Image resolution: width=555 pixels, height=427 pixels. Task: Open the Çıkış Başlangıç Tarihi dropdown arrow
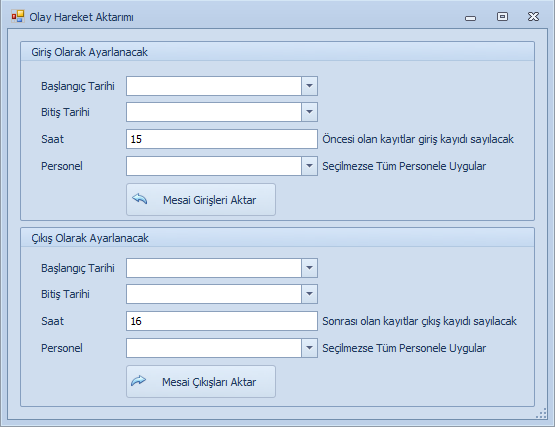pyautogui.click(x=309, y=268)
